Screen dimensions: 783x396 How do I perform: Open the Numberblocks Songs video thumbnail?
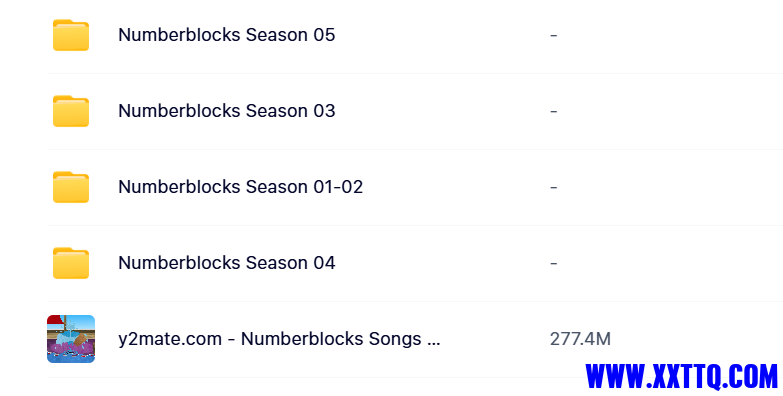point(71,339)
